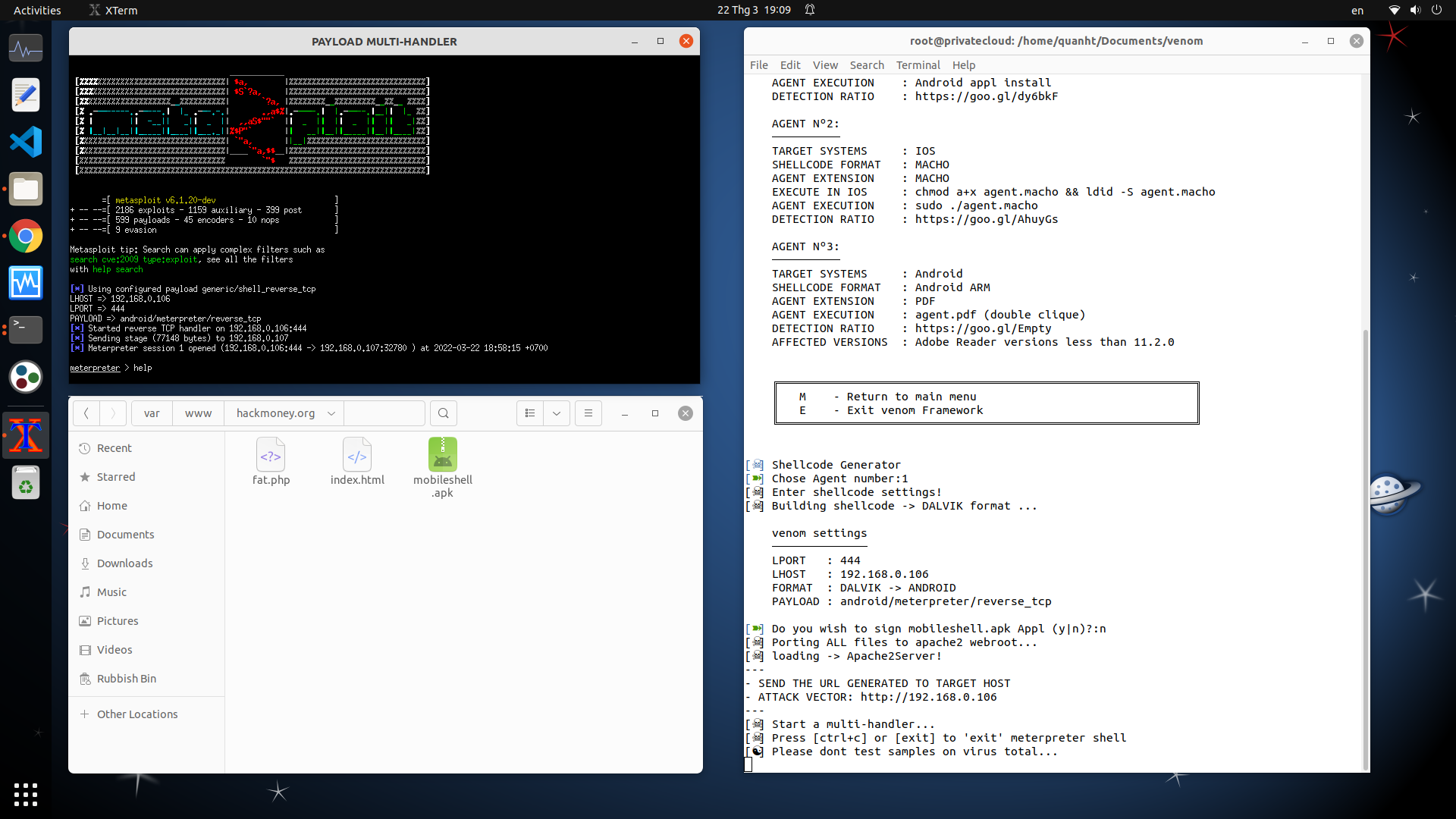1456x819 pixels.
Task: Expand hackmoney.org path dropdown
Action: (331, 413)
